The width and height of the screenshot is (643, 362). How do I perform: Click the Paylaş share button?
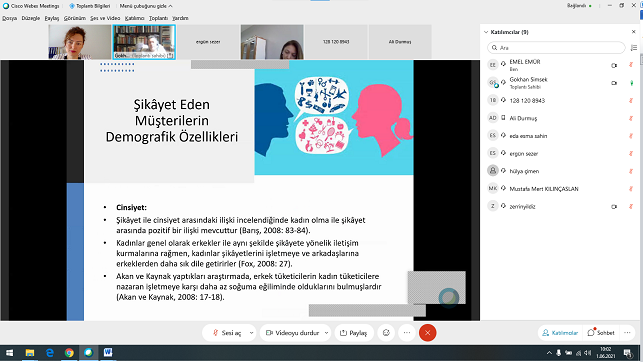354,333
